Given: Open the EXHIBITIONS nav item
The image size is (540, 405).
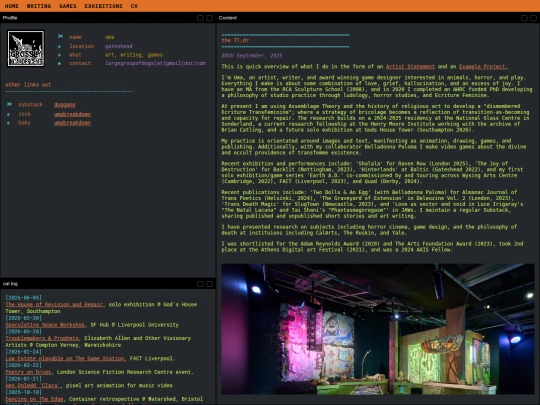Looking at the screenshot, I should [x=103, y=6].
